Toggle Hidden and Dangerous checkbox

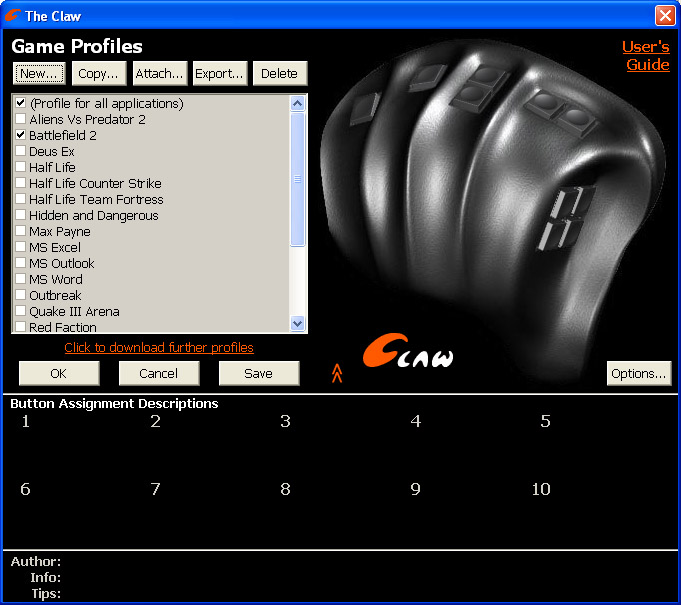(x=20, y=215)
